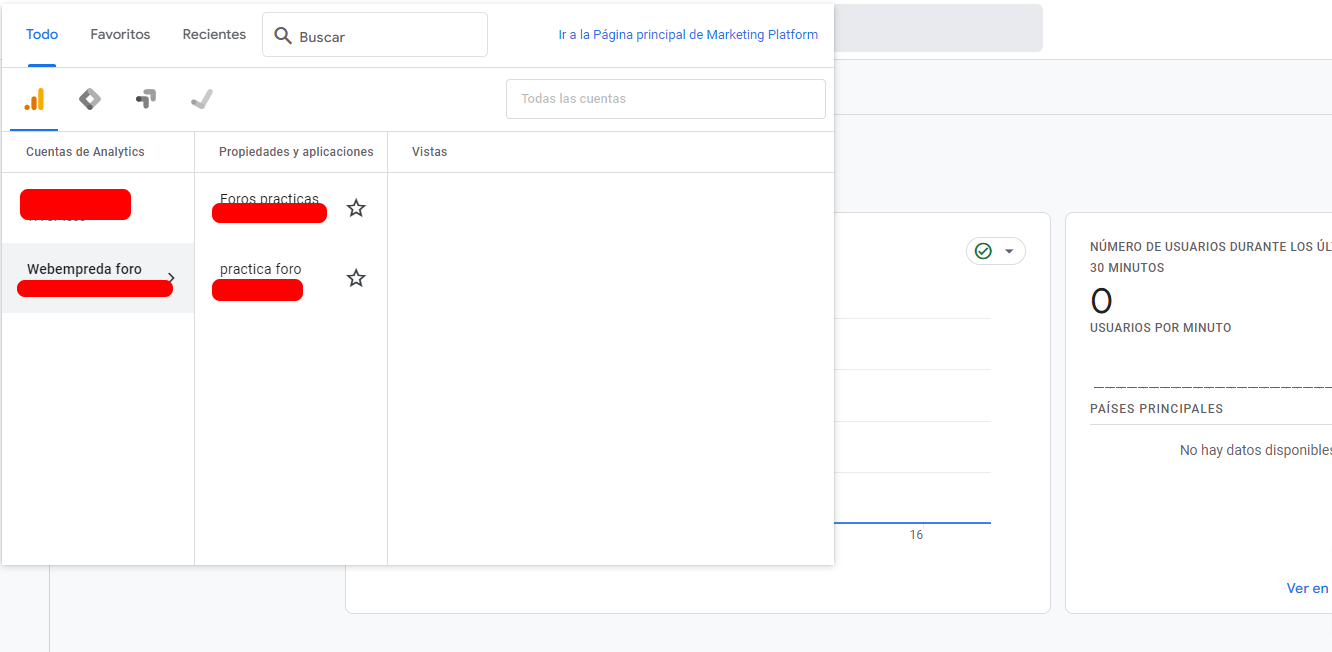
Task: Switch to the Favoritos tab
Action: tap(120, 34)
